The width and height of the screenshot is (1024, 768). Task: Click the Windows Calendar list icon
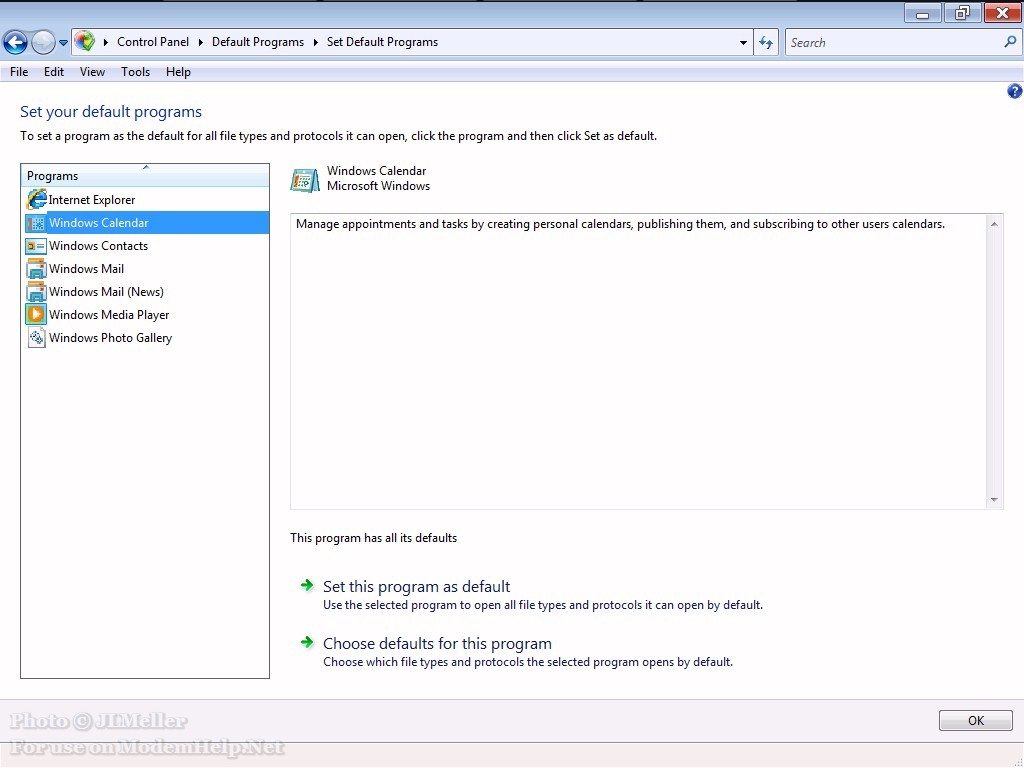pyautogui.click(x=36, y=223)
